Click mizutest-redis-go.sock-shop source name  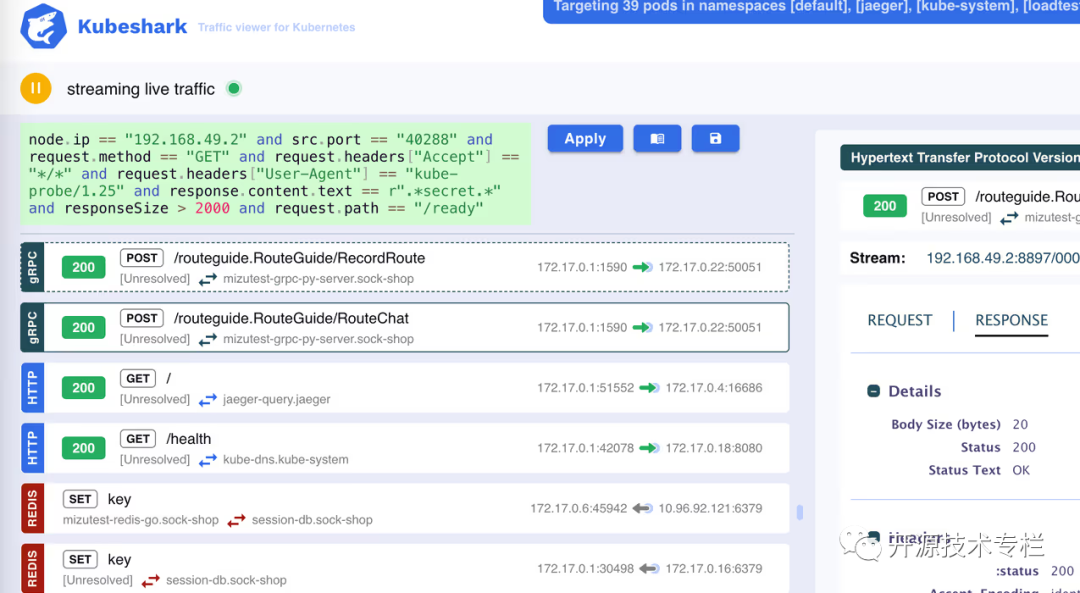point(141,520)
